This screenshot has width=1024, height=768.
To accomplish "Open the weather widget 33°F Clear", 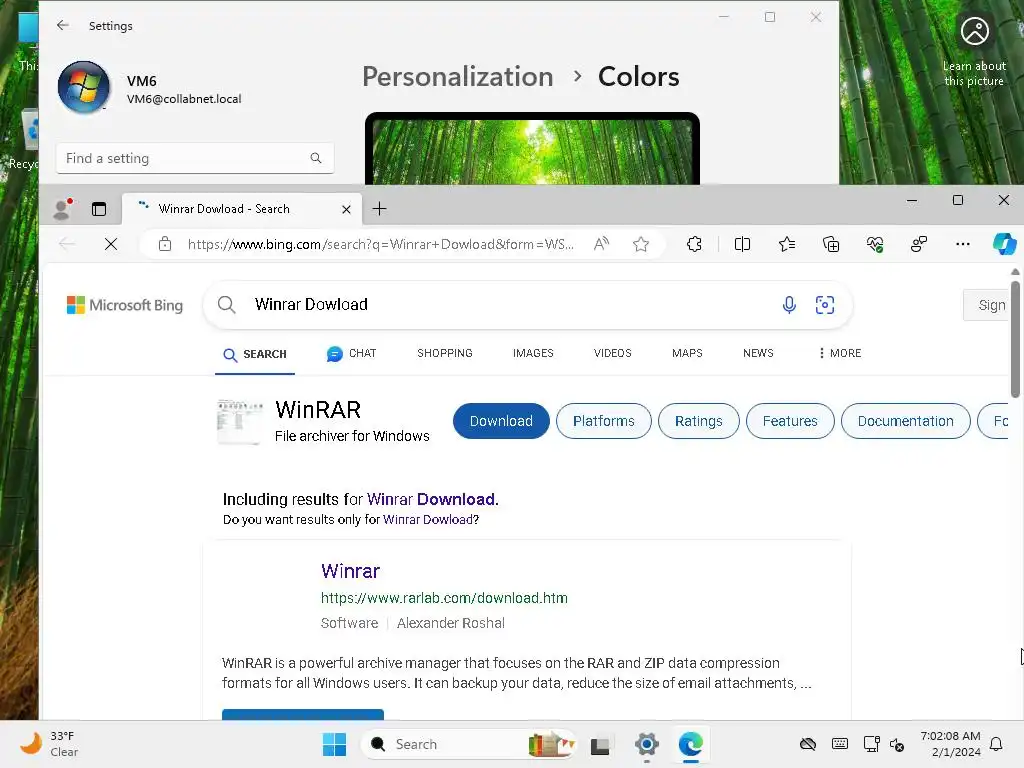I will pos(49,744).
